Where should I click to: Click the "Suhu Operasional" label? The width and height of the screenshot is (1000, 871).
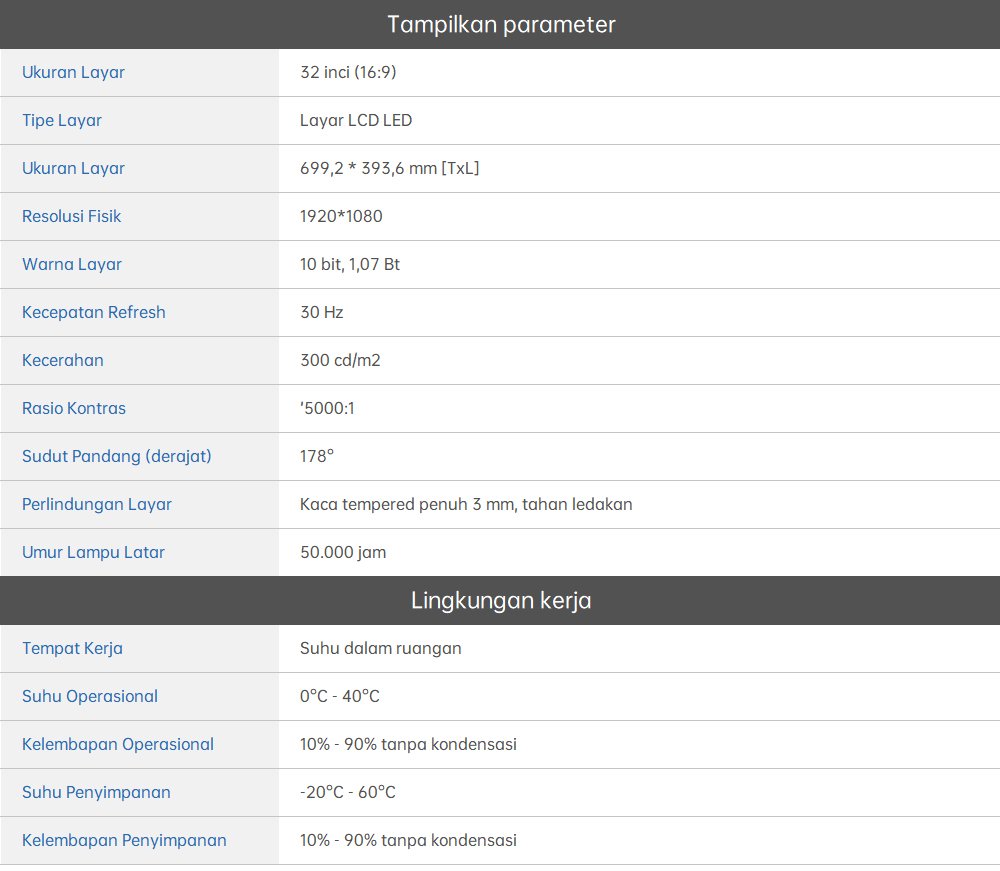[x=90, y=696]
